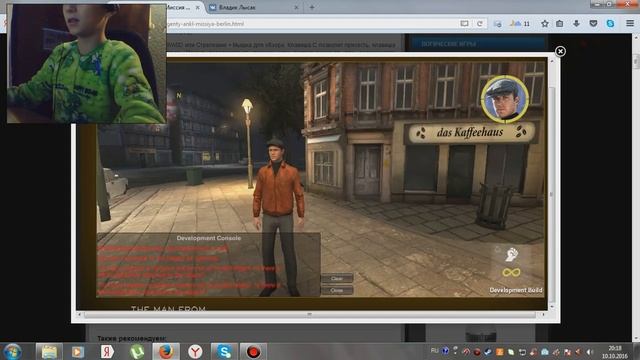Click the webcam overlay video
The image size is (640, 360).
[x=87, y=63]
